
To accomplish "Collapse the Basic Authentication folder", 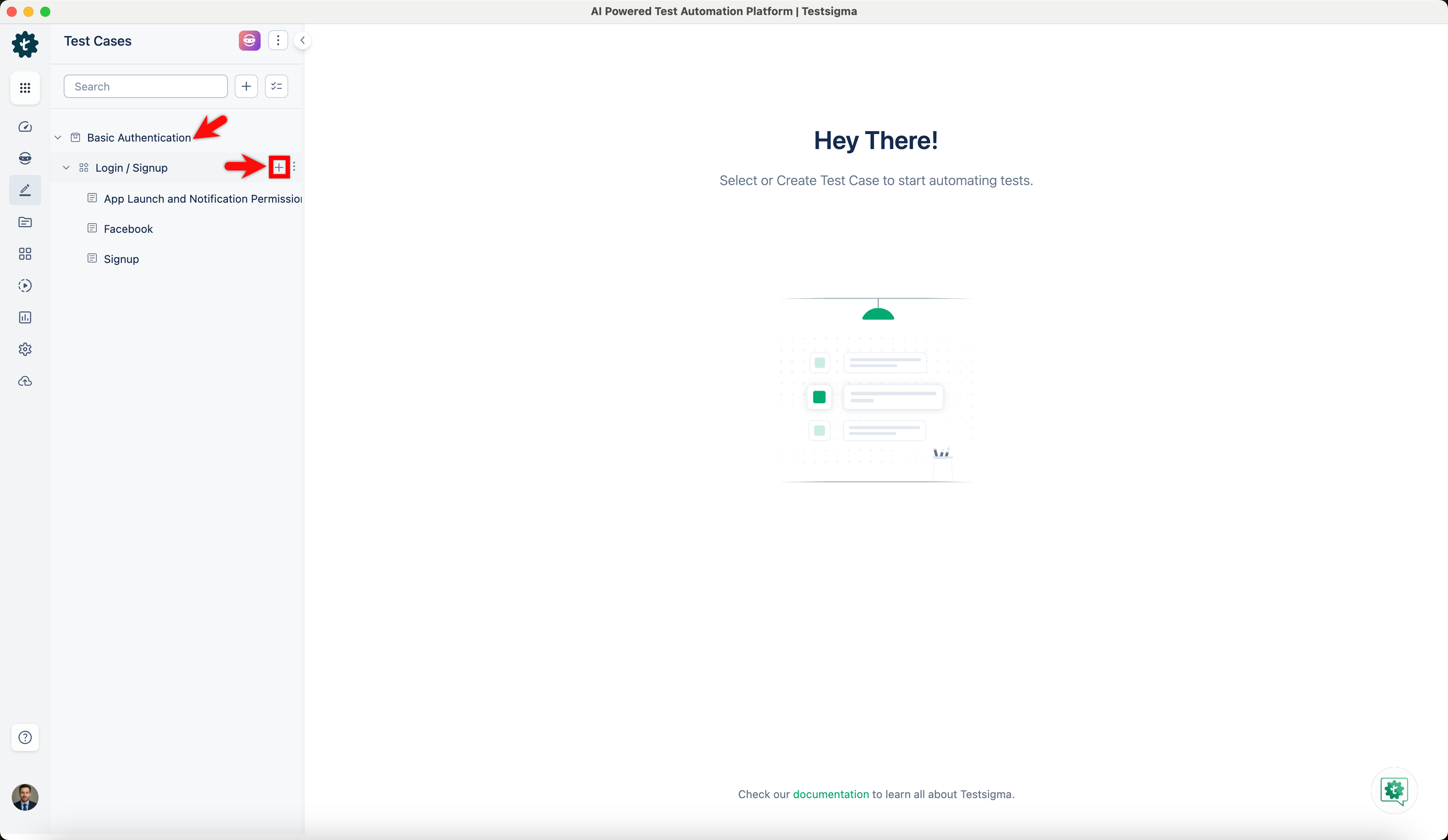I will click(x=58, y=138).
